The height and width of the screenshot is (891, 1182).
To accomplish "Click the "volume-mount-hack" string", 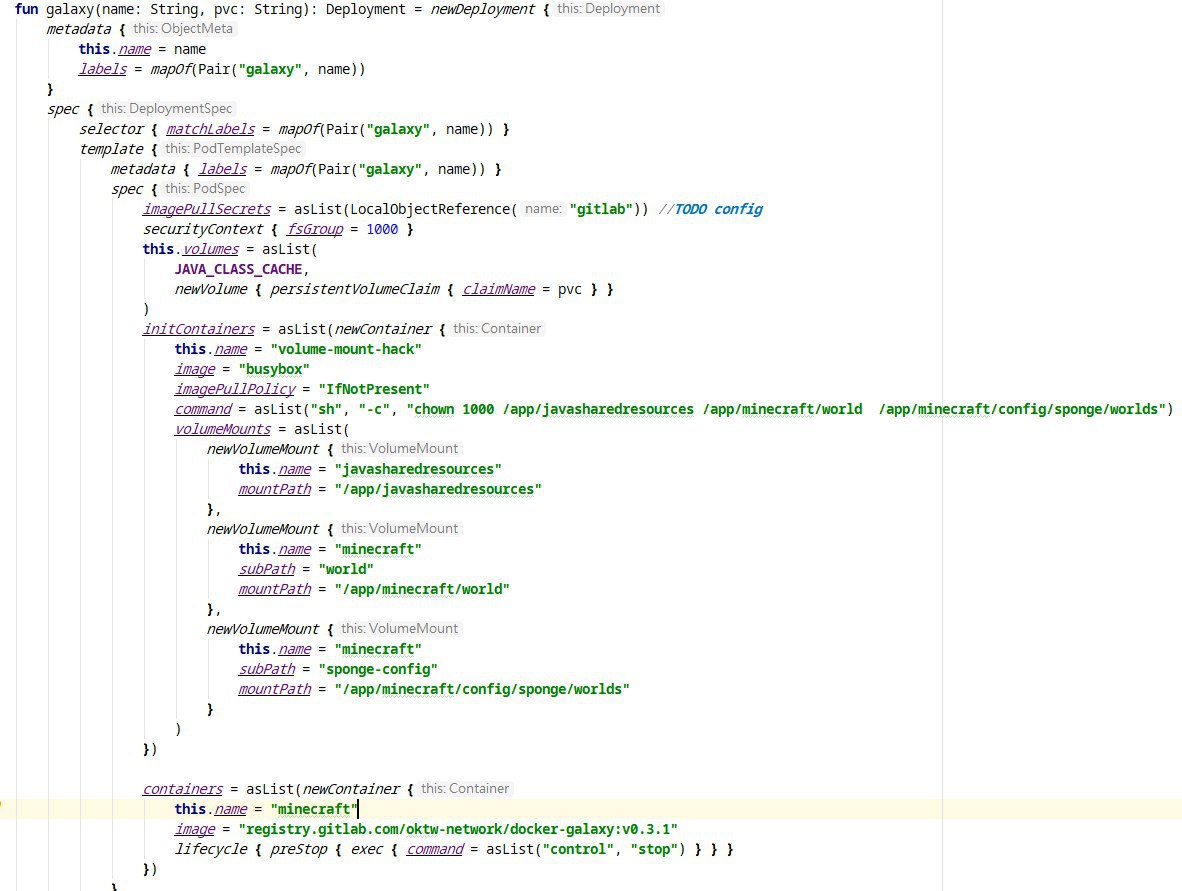I will click(346, 349).
